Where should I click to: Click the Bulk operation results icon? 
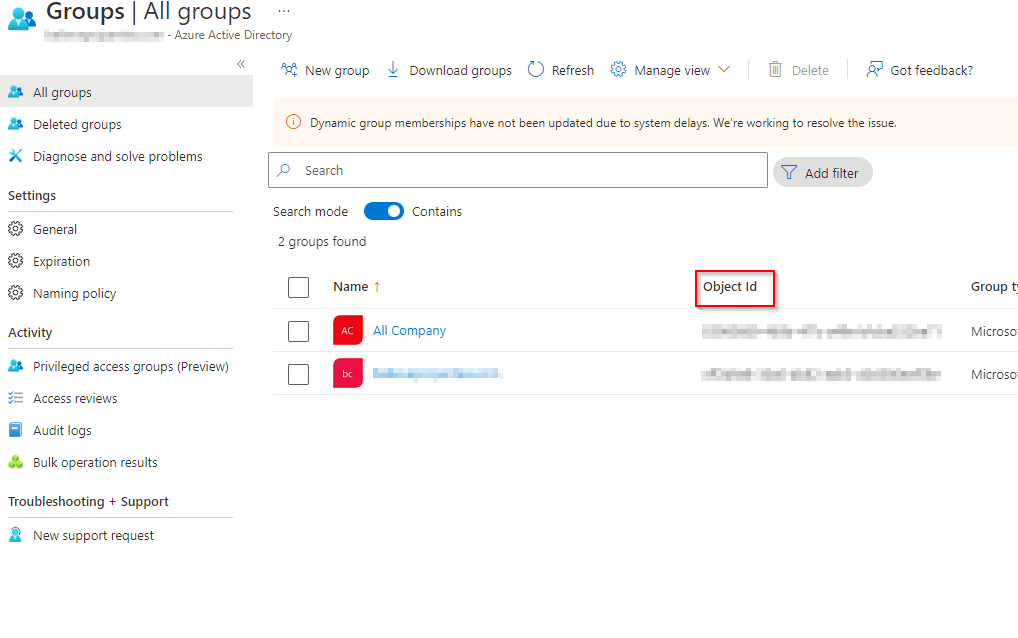click(16, 461)
